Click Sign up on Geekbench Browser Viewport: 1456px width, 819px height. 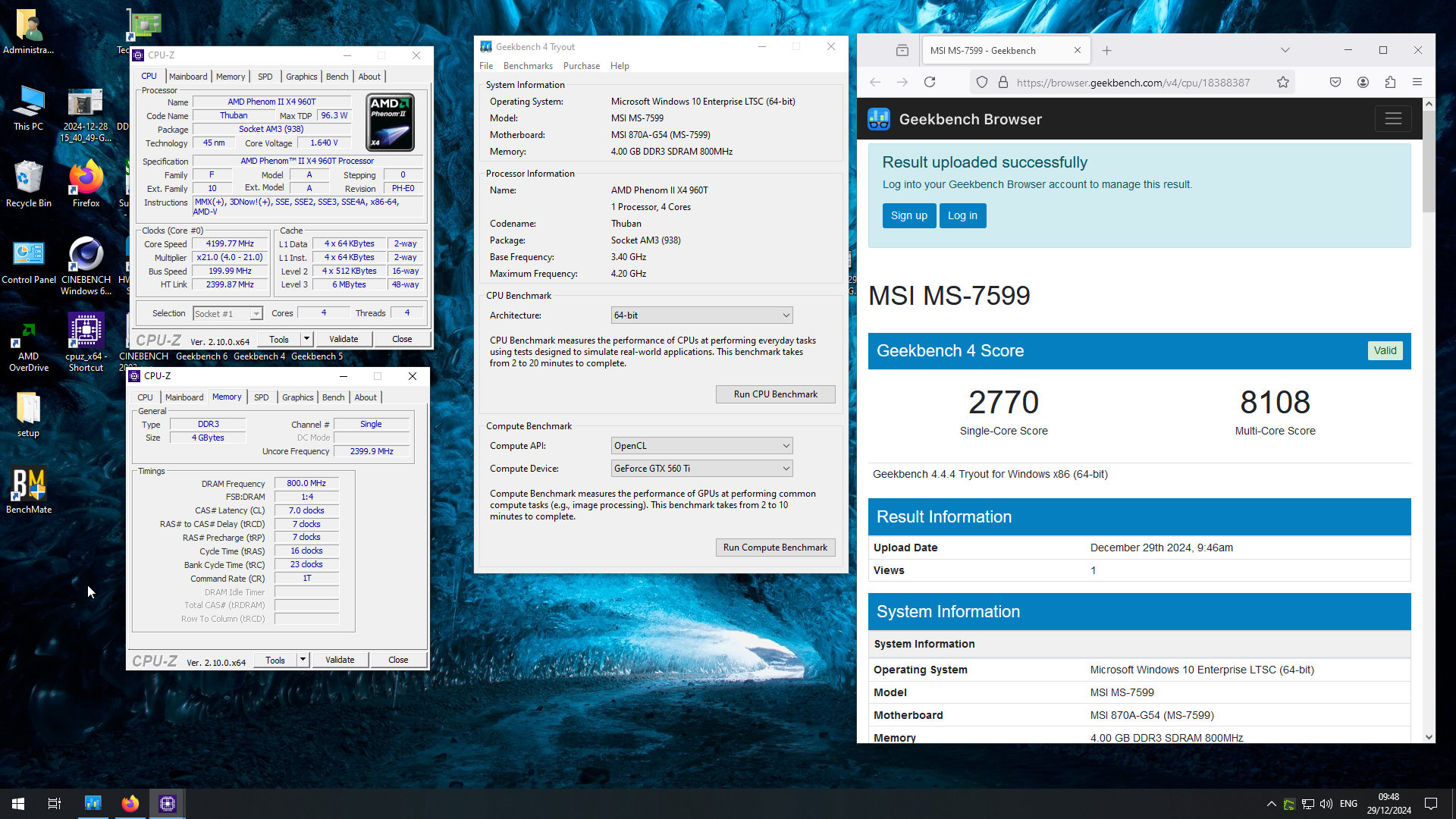908,215
